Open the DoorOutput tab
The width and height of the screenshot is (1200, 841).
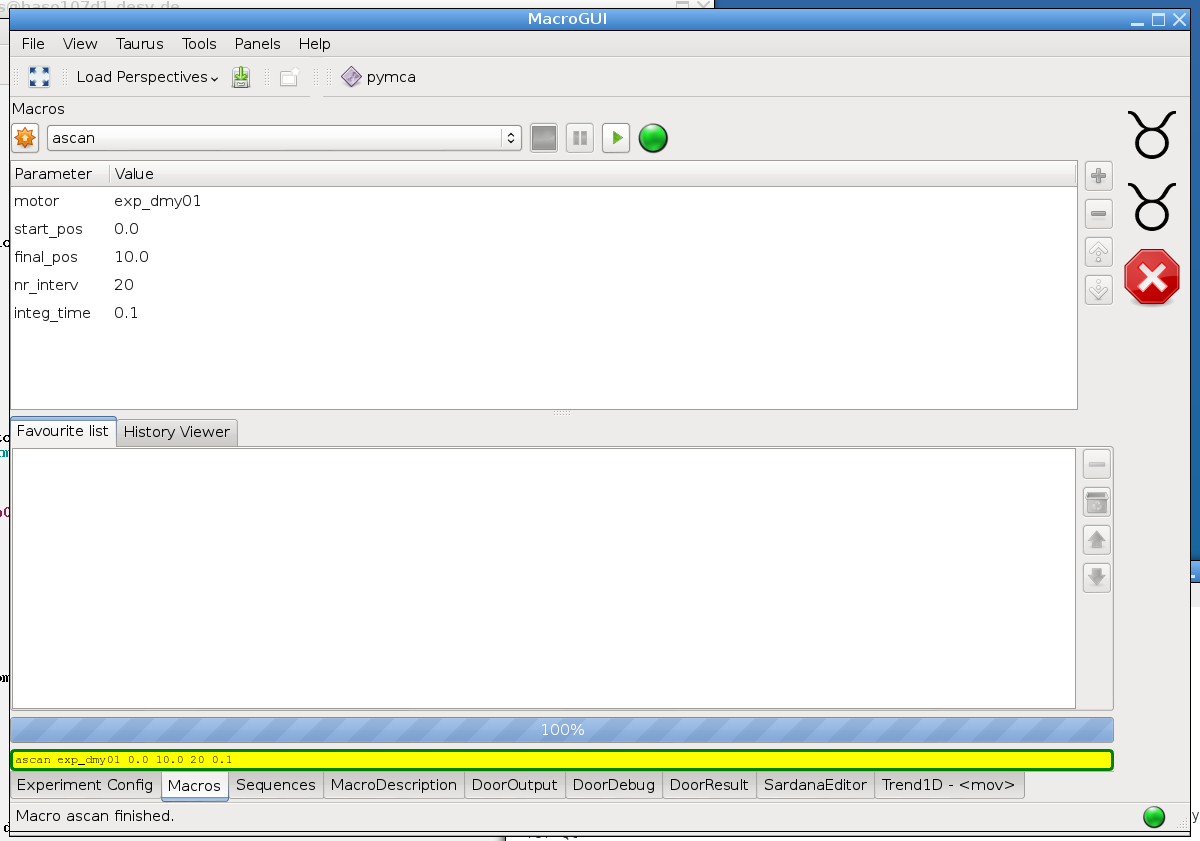pos(514,785)
